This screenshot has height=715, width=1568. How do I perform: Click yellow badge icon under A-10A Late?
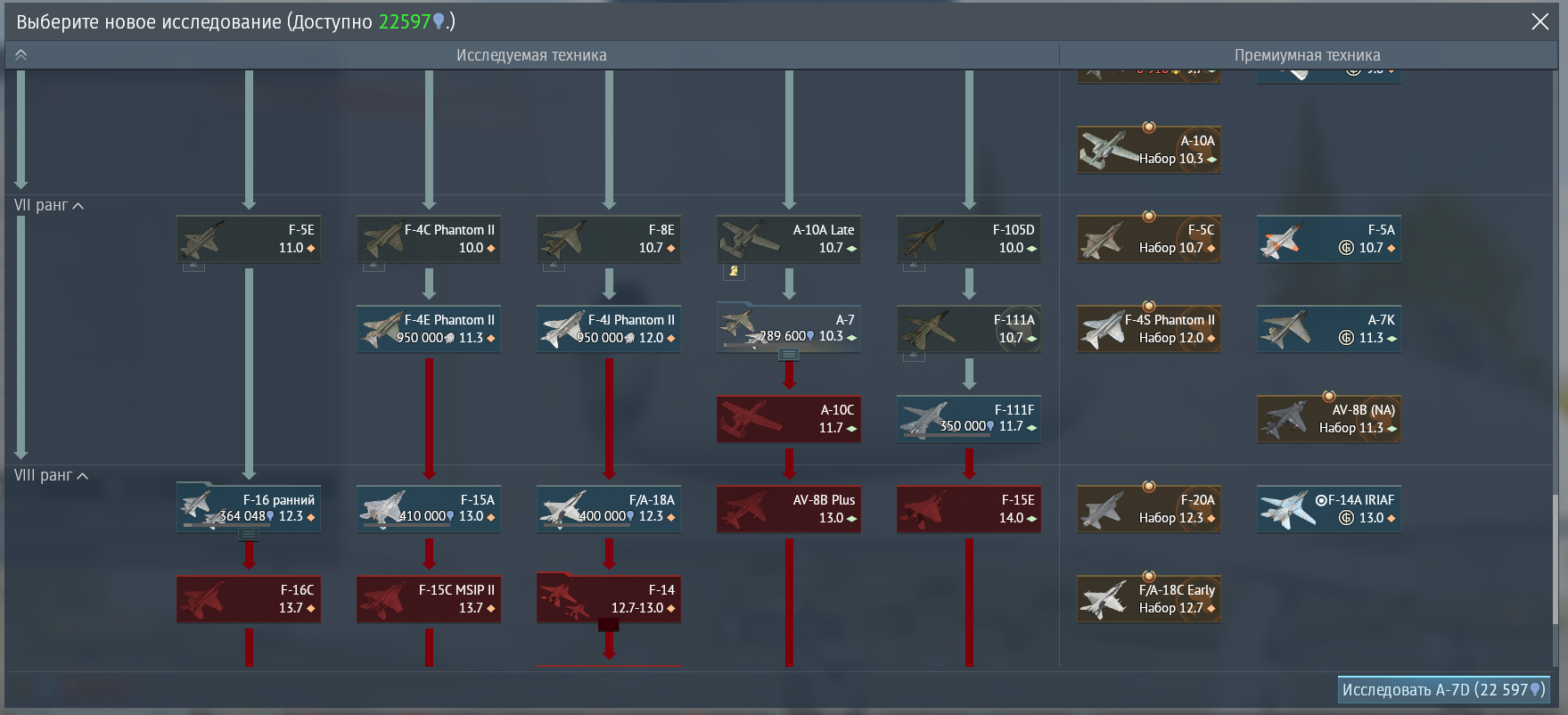point(734,271)
